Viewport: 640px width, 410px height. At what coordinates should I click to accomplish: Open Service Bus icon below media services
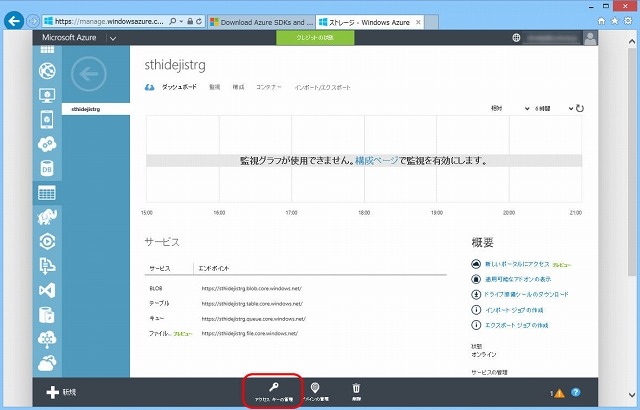[x=47, y=266]
